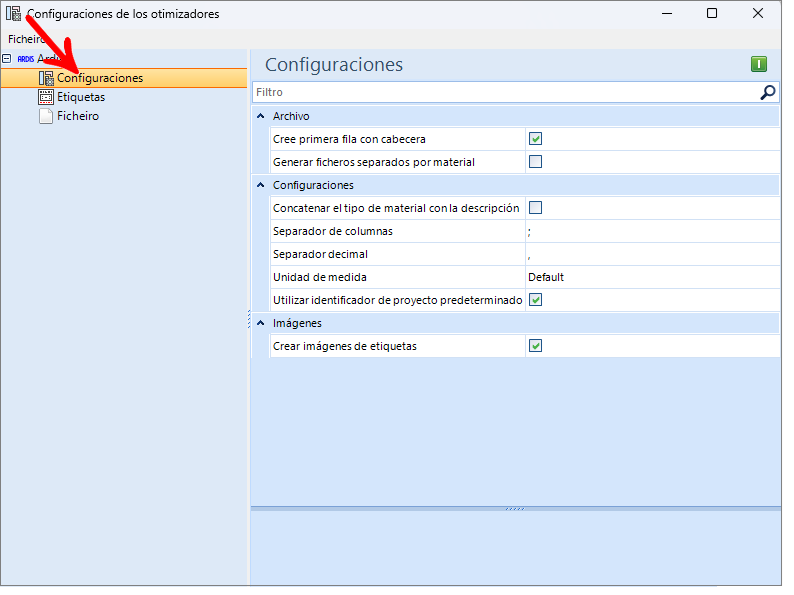Click the ARDIS logo icon in tree
Viewport: 794px width, 595px height.
tap(26, 59)
